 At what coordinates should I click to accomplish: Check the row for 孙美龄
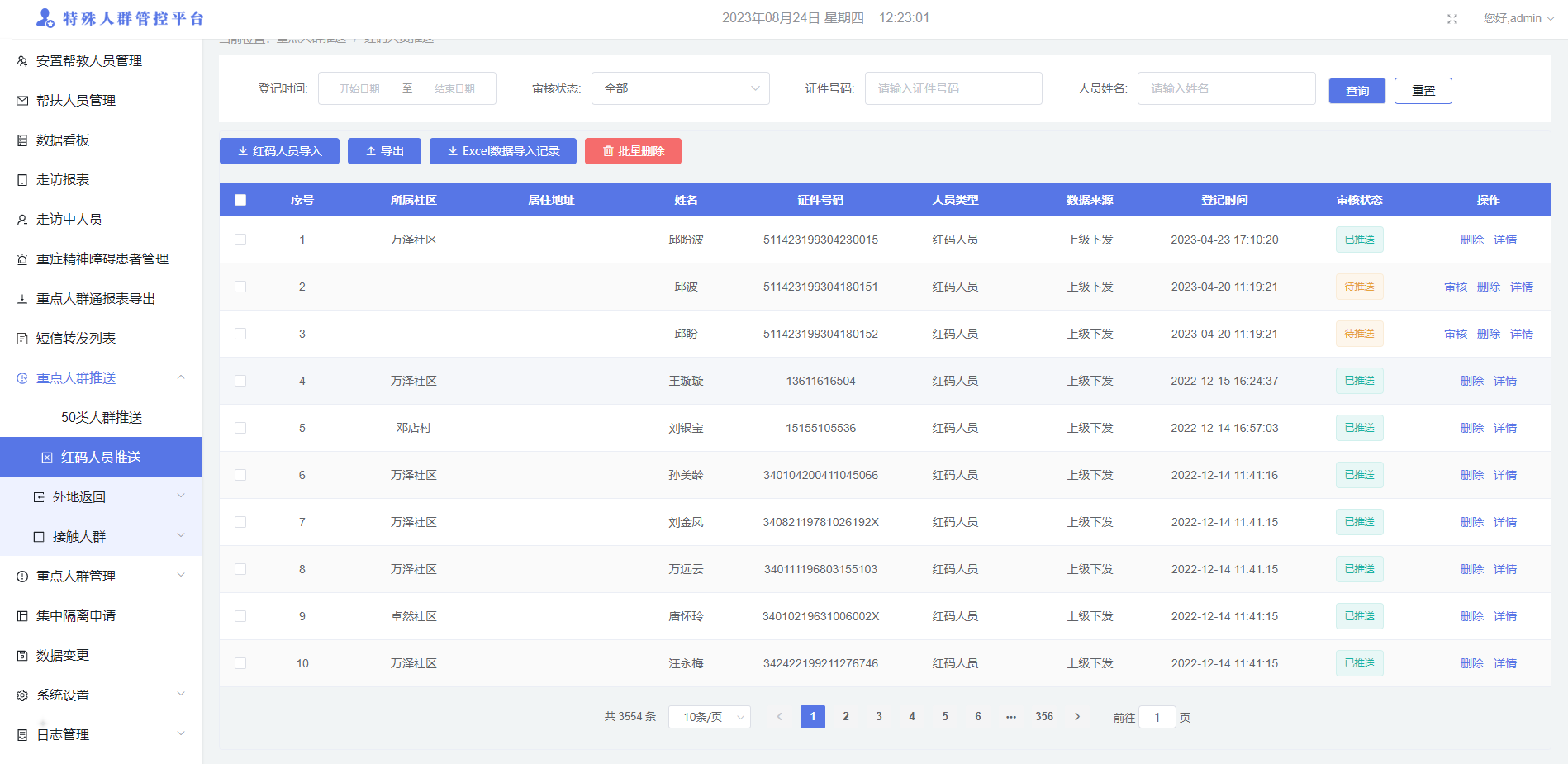(240, 475)
